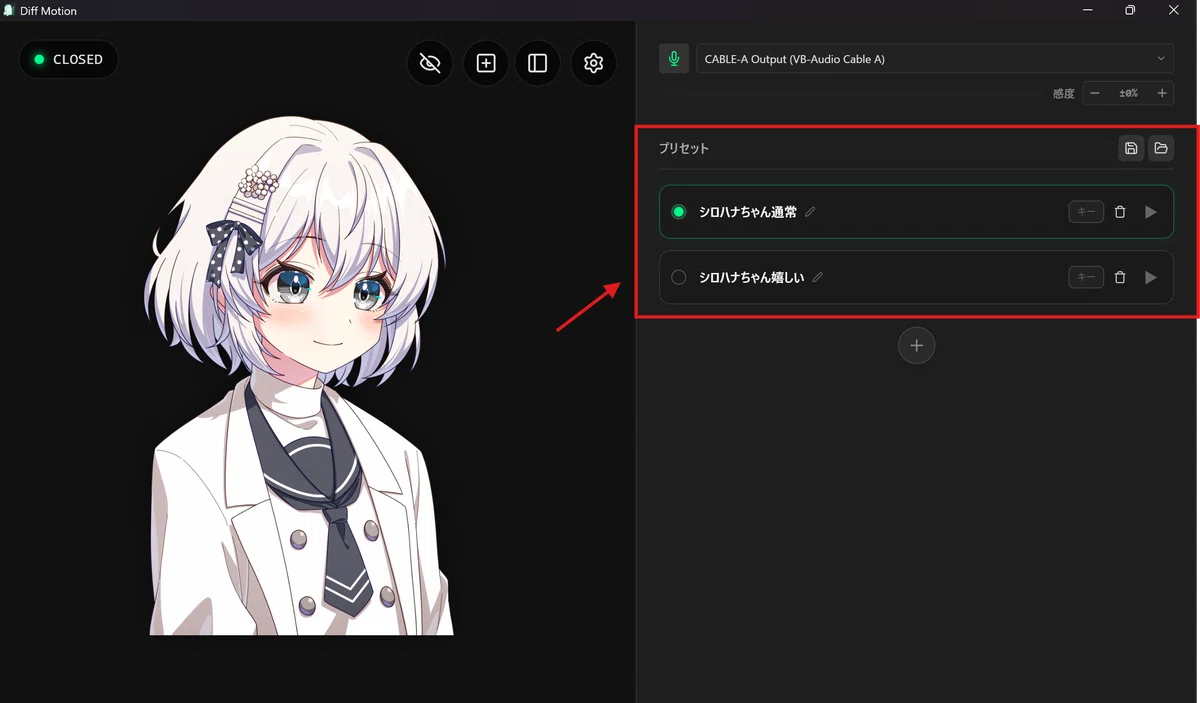
Task: Click the Diff Motion app icon in the title bar
Action: [x=9, y=10]
